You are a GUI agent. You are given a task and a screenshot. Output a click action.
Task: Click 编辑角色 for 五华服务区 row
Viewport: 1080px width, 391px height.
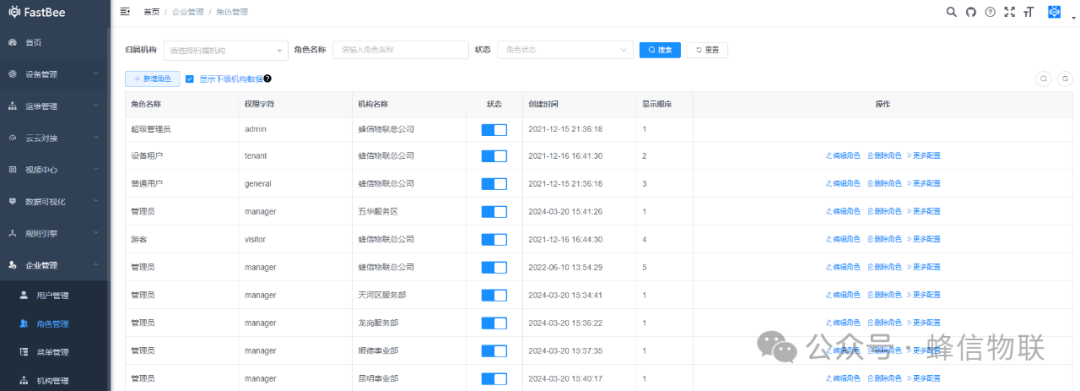click(843, 211)
